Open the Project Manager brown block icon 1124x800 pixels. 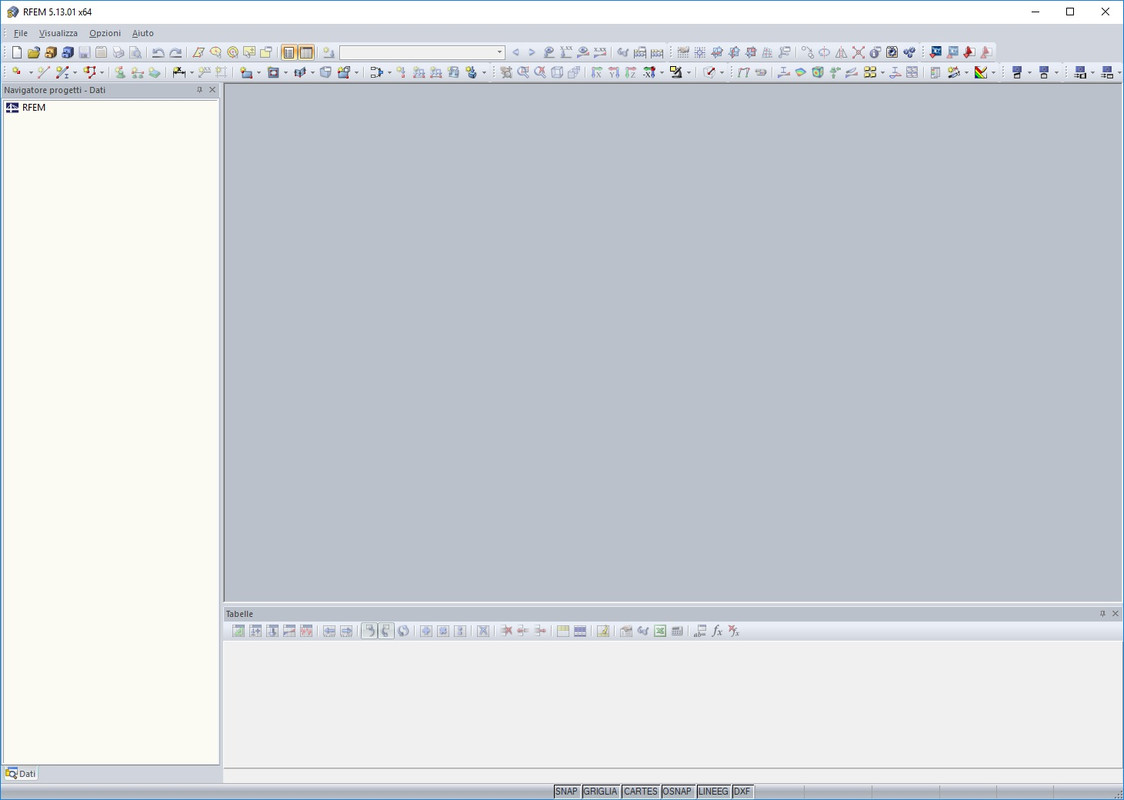click(51, 52)
